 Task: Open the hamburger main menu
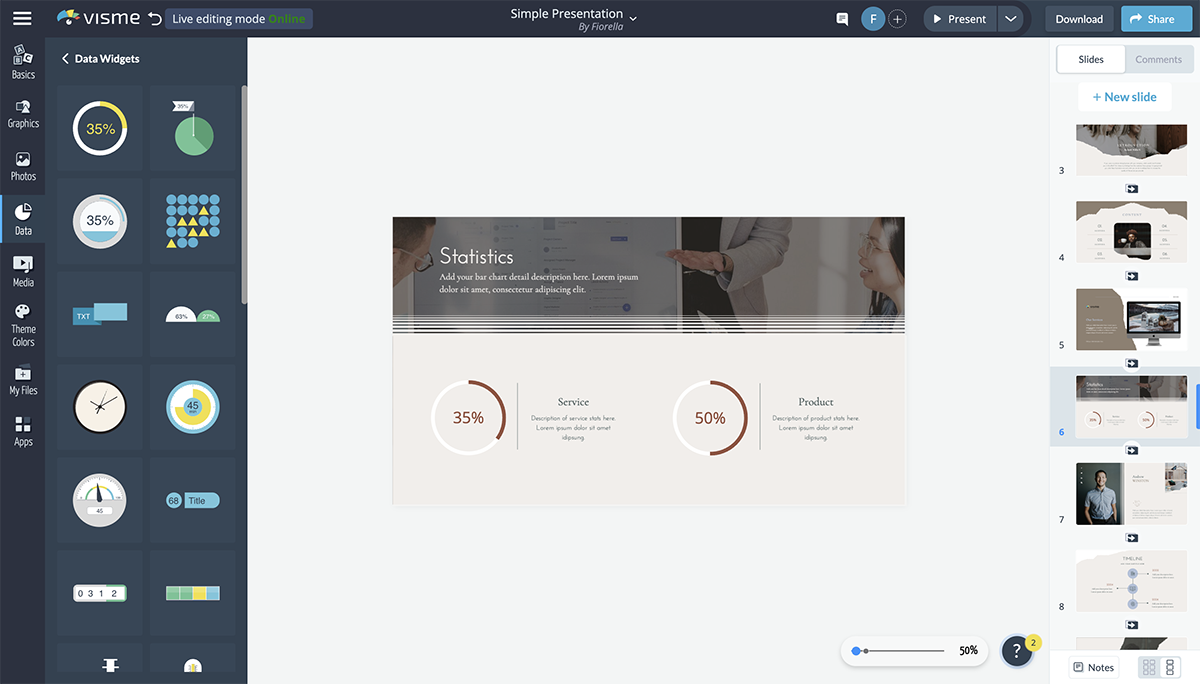[22, 19]
